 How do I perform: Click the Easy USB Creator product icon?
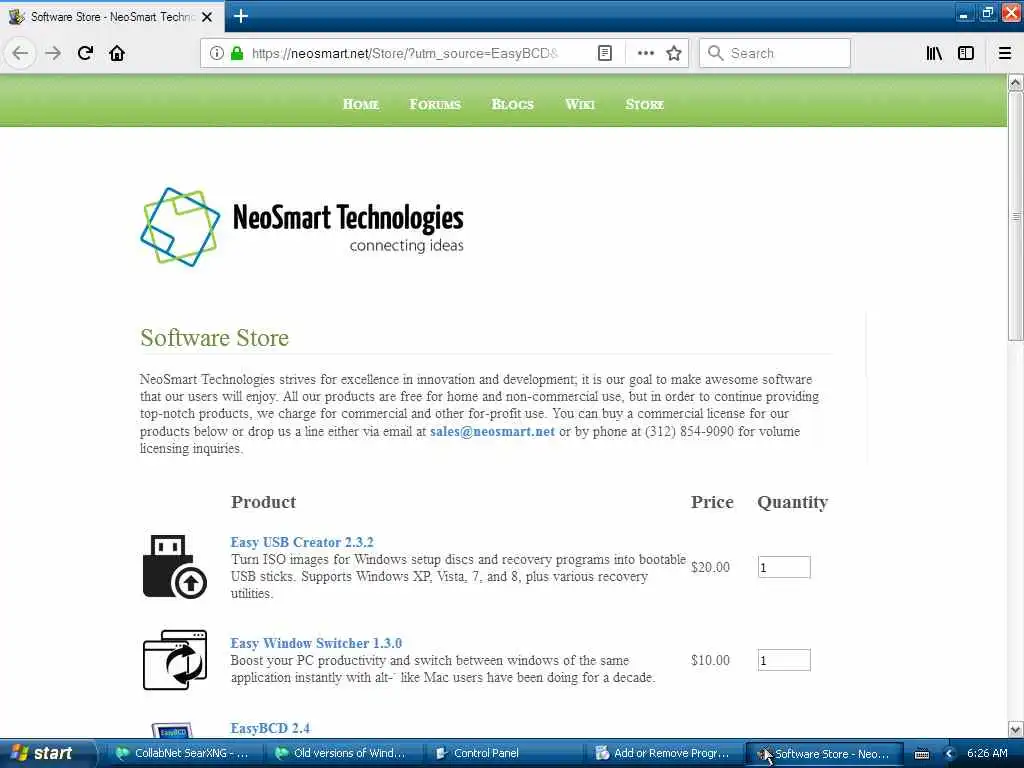[x=174, y=566]
